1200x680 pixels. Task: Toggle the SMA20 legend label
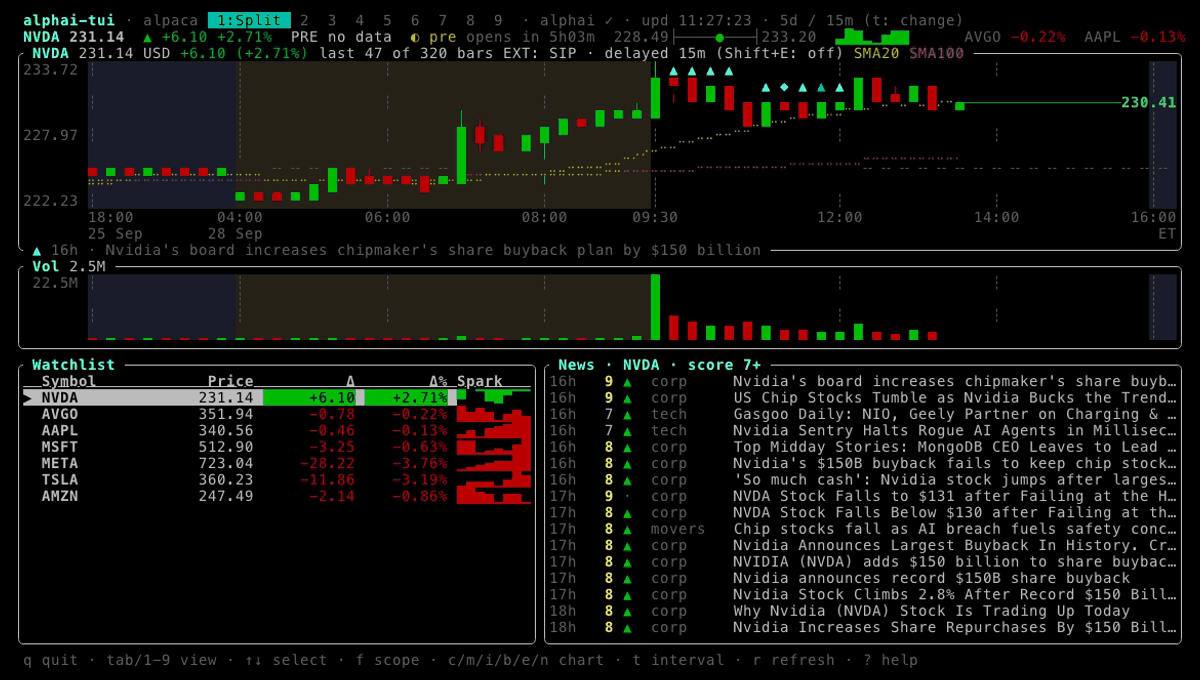point(877,53)
